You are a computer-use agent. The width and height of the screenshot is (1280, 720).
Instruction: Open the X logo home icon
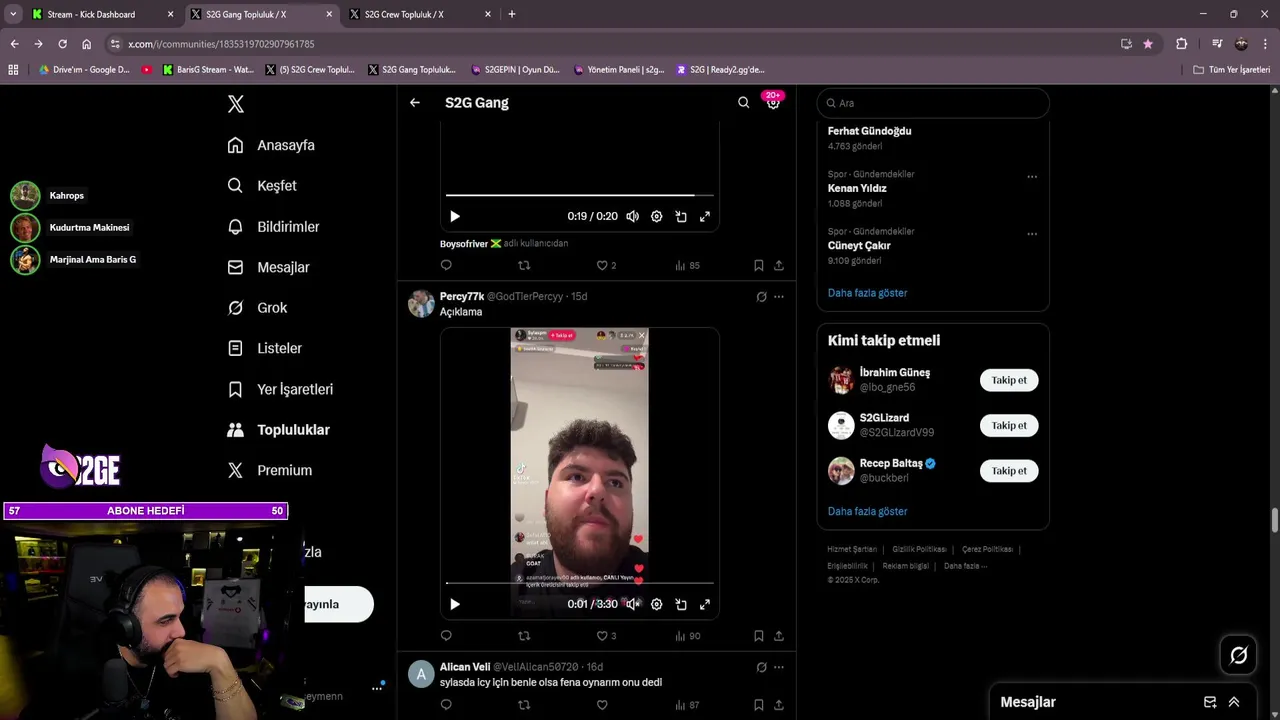235,104
